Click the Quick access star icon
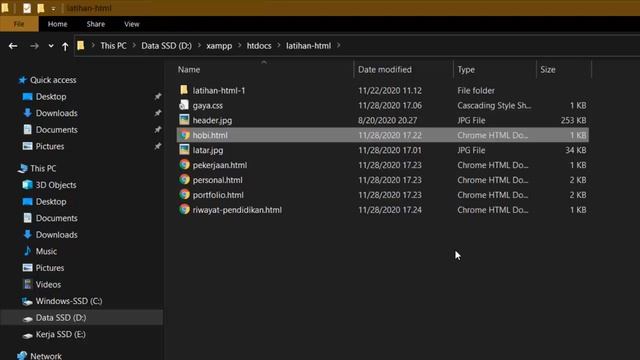Image resolution: width=640 pixels, height=360 pixels. coord(22,80)
